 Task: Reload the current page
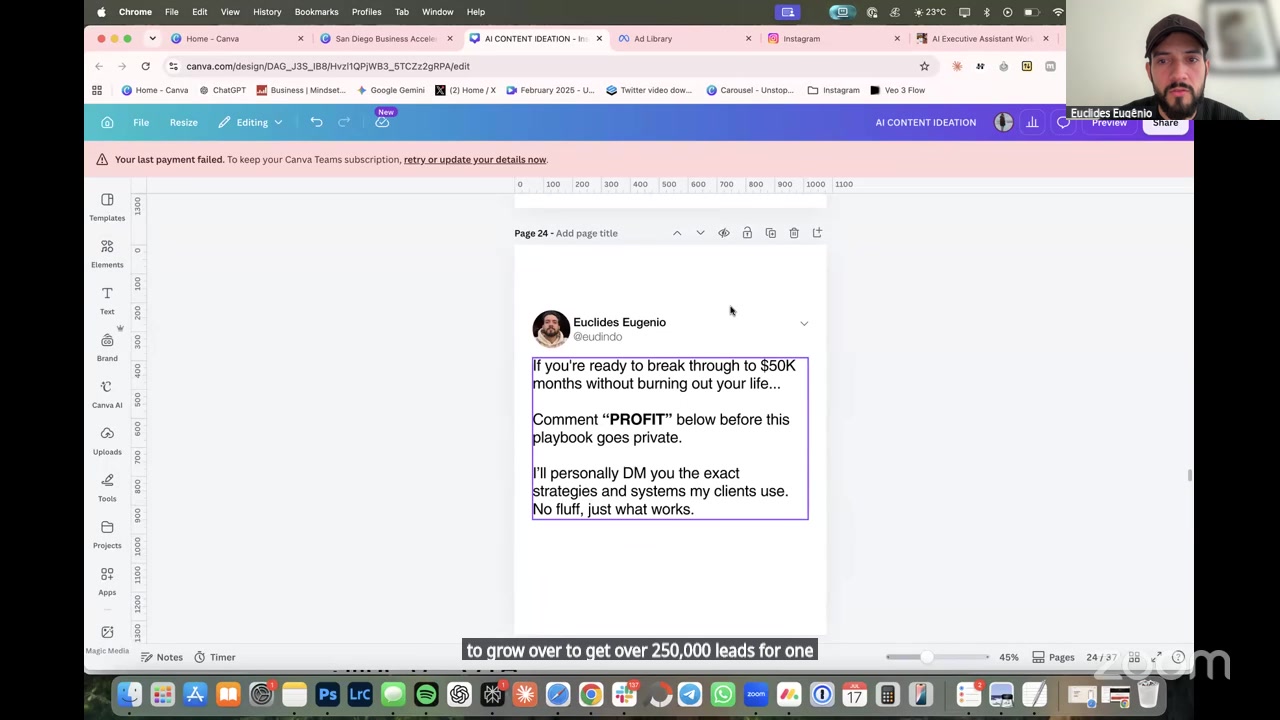pos(145,66)
